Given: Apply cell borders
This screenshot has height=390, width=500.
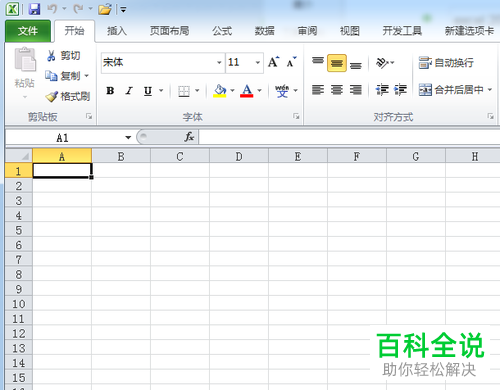Looking at the screenshot, I should (184, 91).
